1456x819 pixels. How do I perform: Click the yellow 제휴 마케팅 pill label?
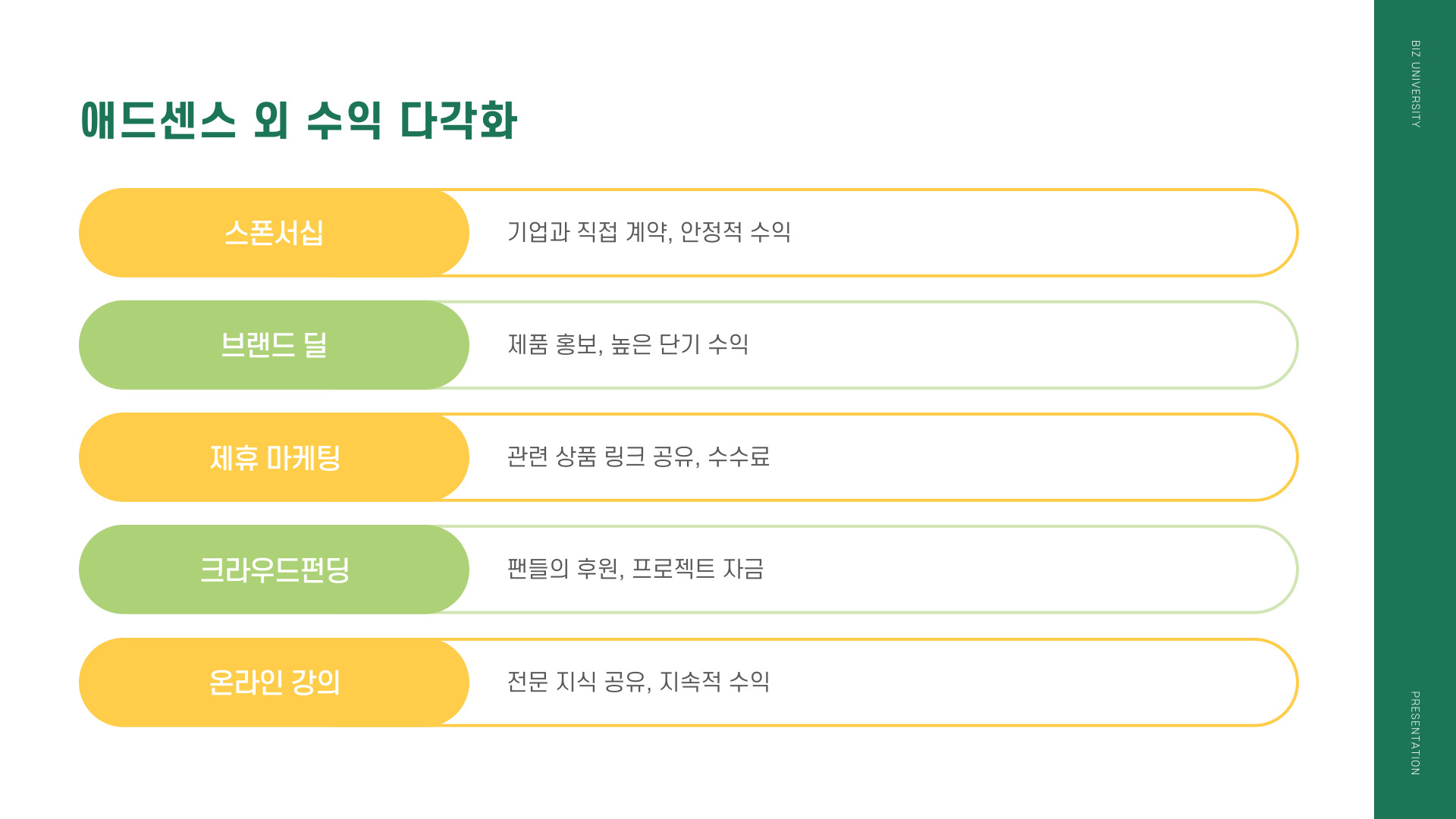274,457
